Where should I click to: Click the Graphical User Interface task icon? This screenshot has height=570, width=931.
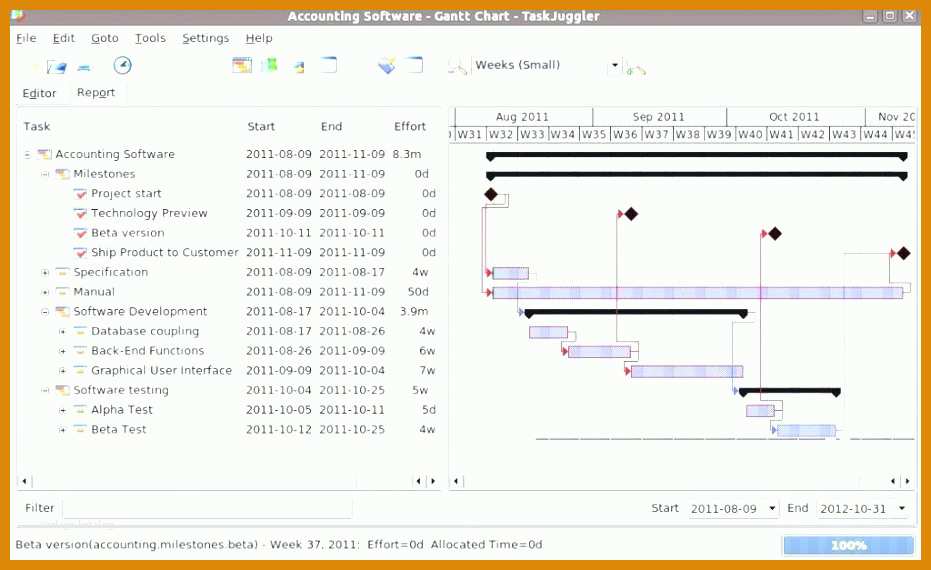tap(80, 370)
